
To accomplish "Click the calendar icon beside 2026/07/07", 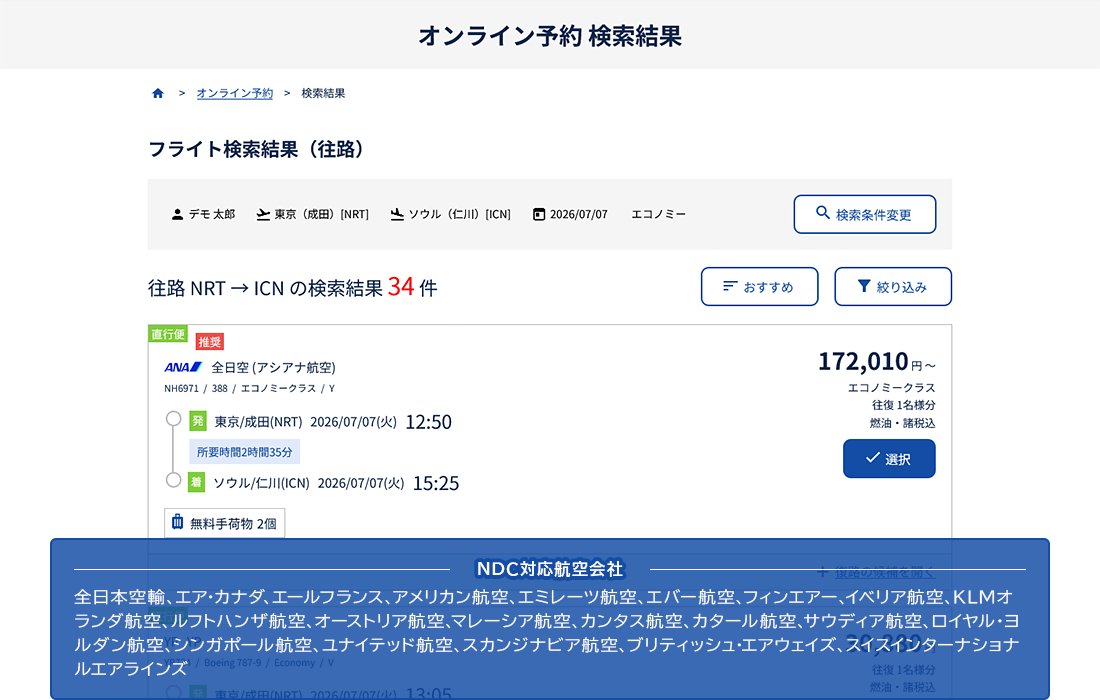I will tap(539, 215).
